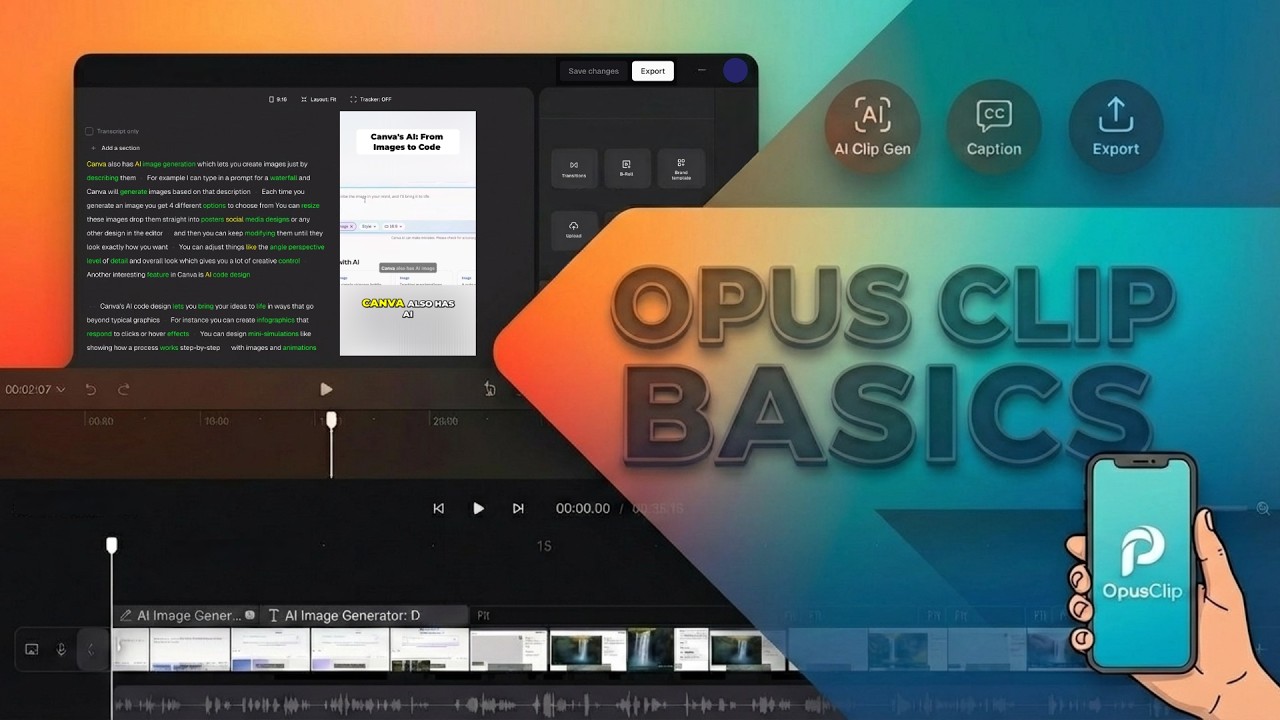
Task: Click the green word "waterfall" in transcript
Action: tap(283, 178)
